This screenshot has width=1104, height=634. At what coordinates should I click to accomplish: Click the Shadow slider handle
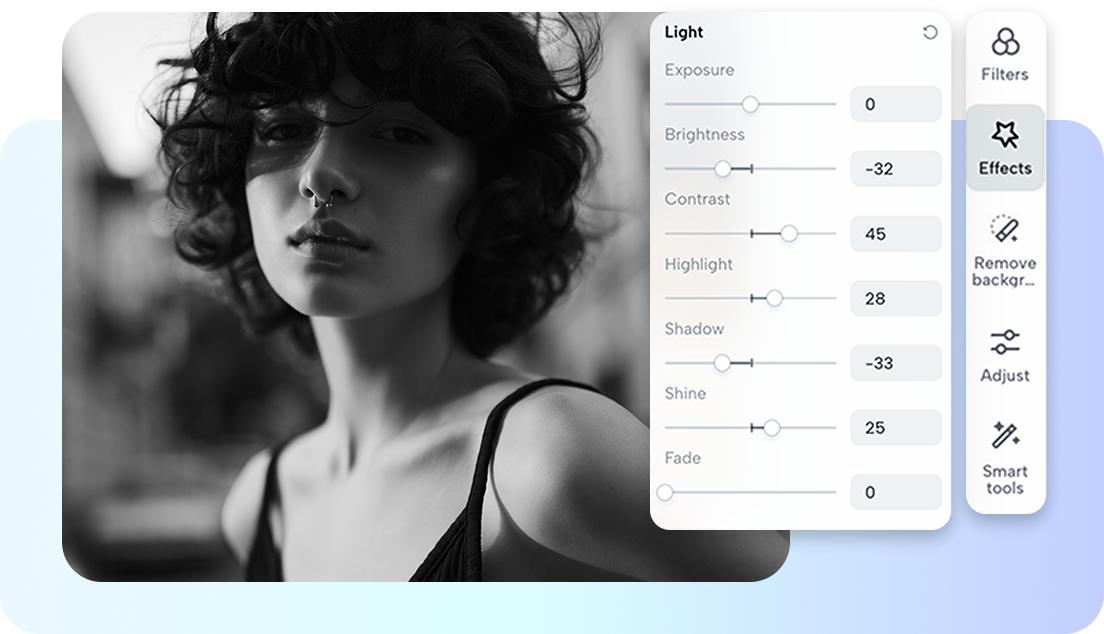click(722, 362)
